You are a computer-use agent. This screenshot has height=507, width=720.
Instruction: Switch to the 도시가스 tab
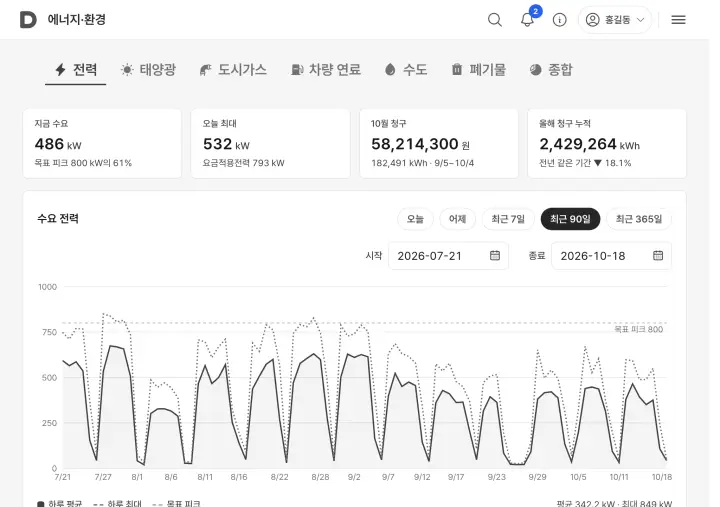point(233,70)
